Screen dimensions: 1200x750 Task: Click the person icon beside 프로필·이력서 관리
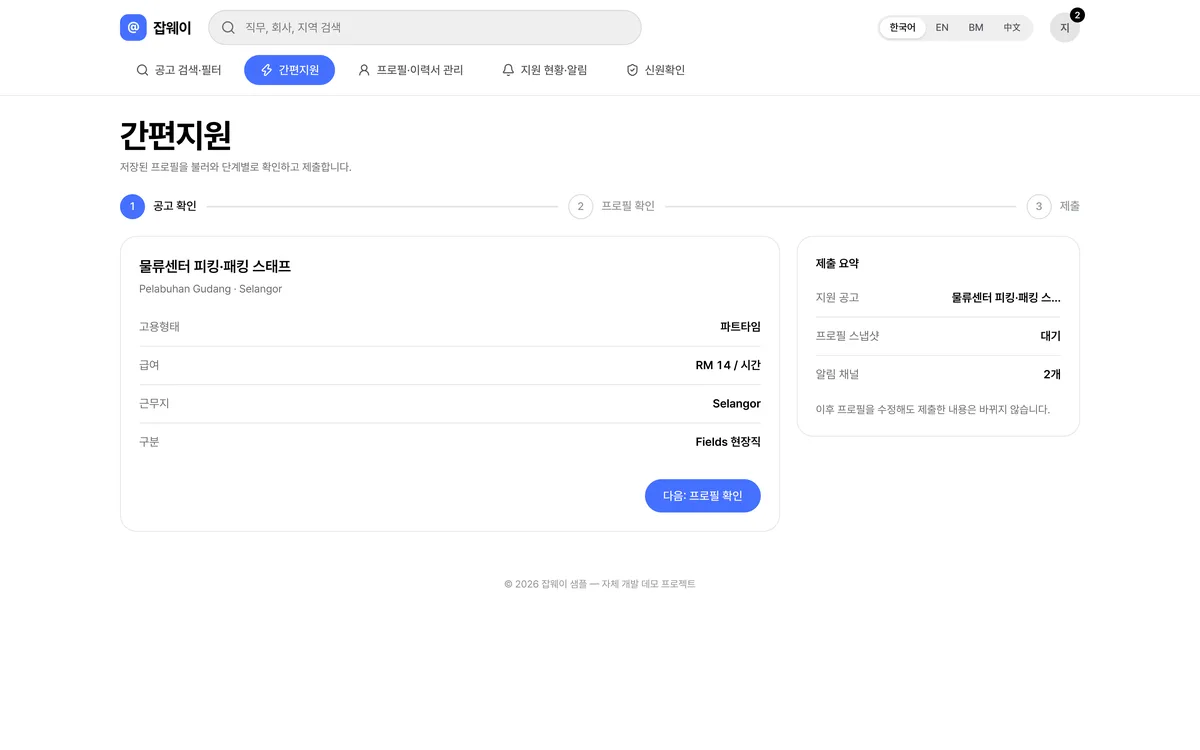coord(364,70)
